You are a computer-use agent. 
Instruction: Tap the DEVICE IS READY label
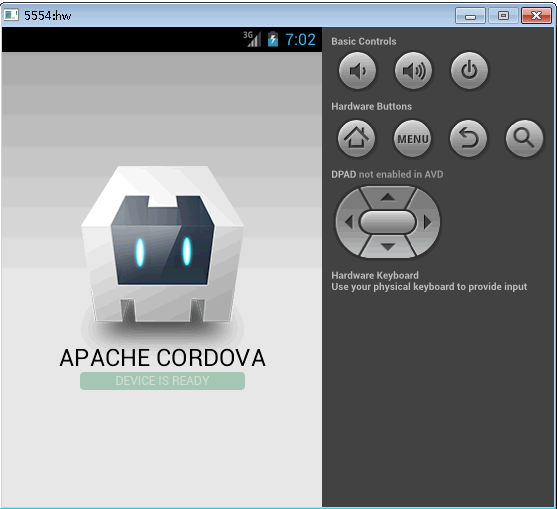point(162,381)
